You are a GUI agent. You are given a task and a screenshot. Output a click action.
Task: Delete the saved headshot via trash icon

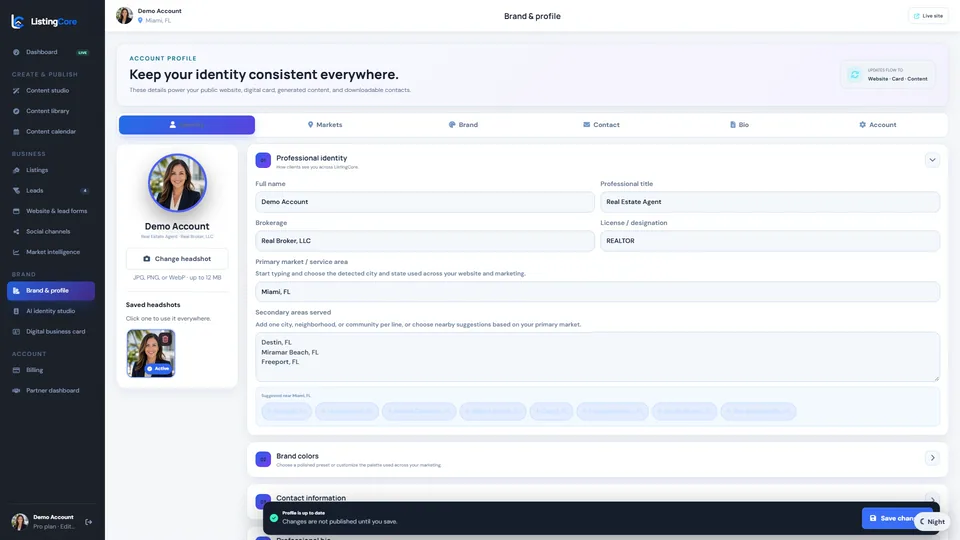(165, 339)
